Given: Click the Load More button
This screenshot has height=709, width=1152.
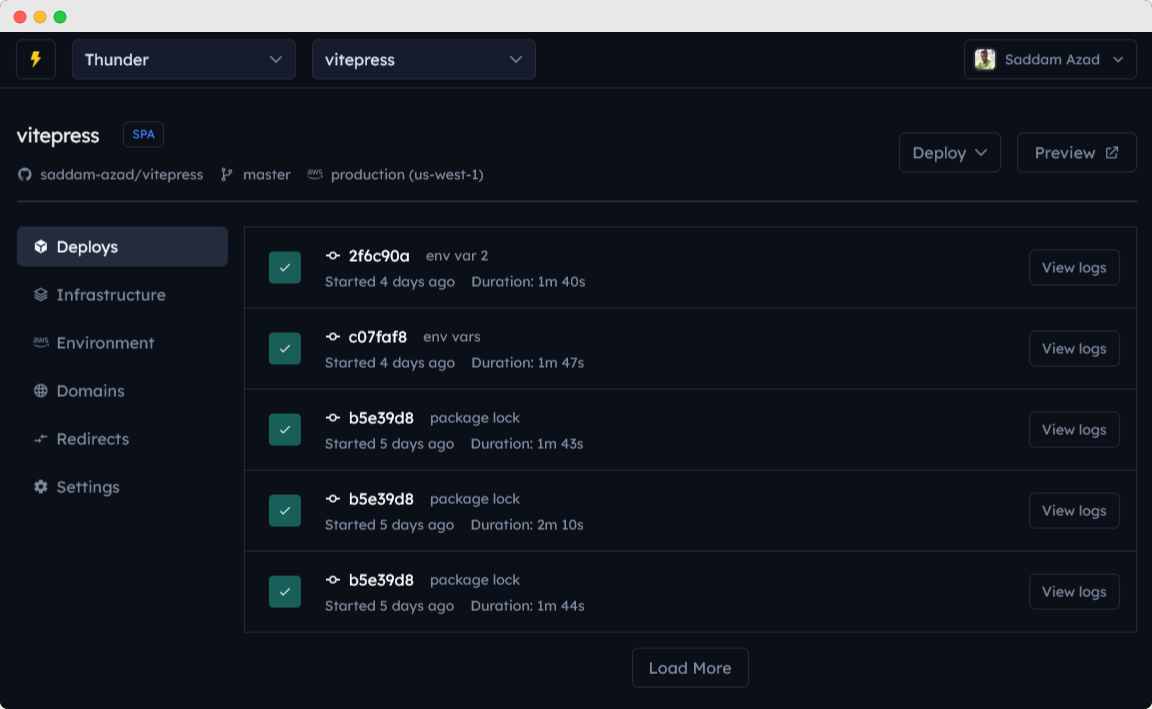Looking at the screenshot, I should coord(690,668).
